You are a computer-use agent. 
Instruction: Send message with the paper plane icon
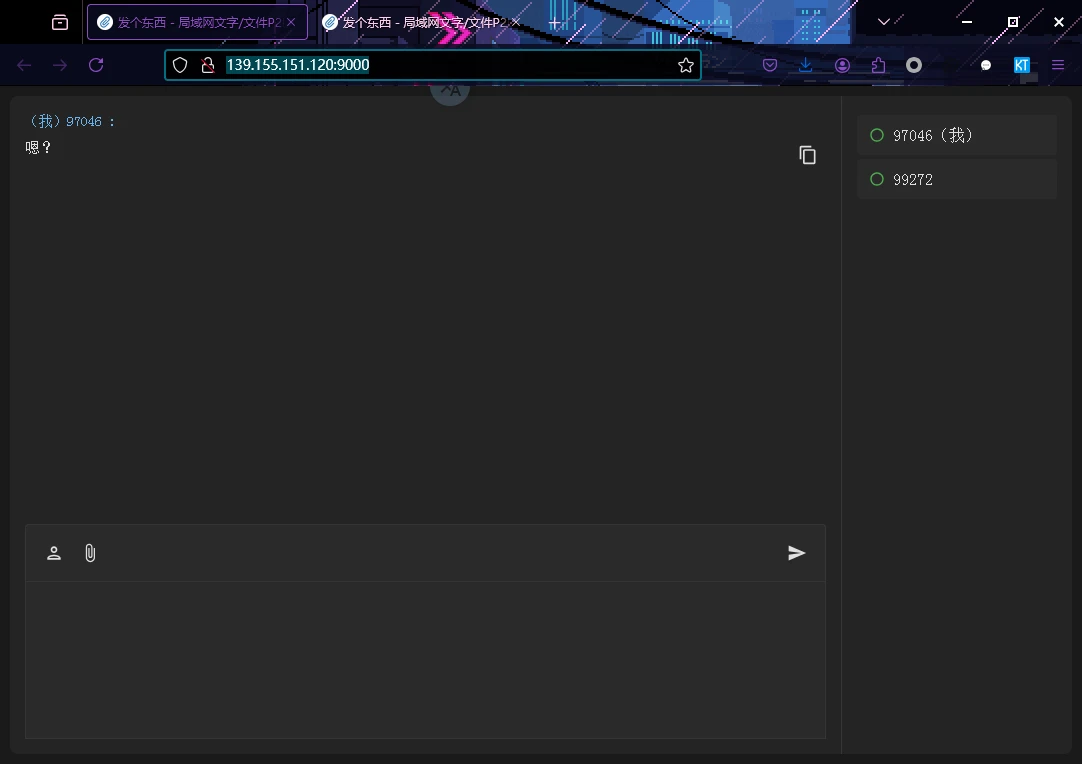[796, 553]
